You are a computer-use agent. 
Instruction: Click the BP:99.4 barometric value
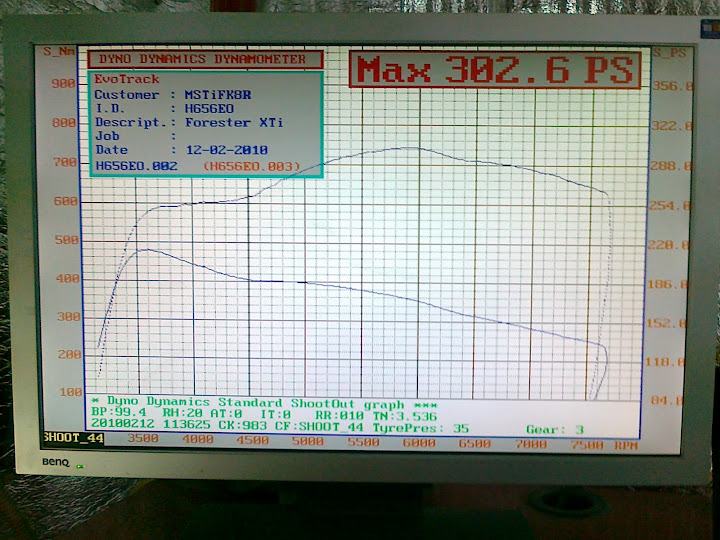pyautogui.click(x=118, y=412)
